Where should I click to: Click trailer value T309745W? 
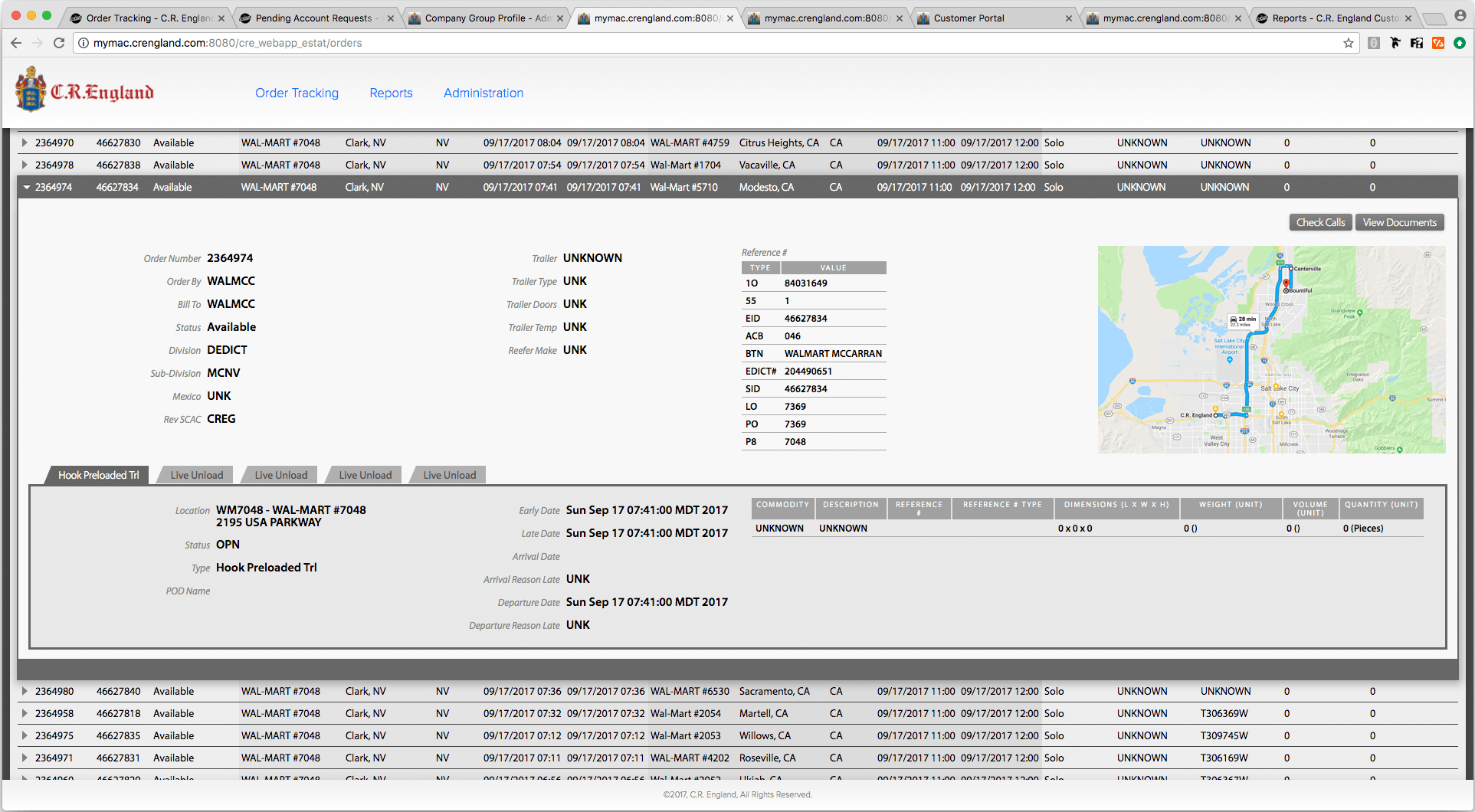tap(1224, 735)
